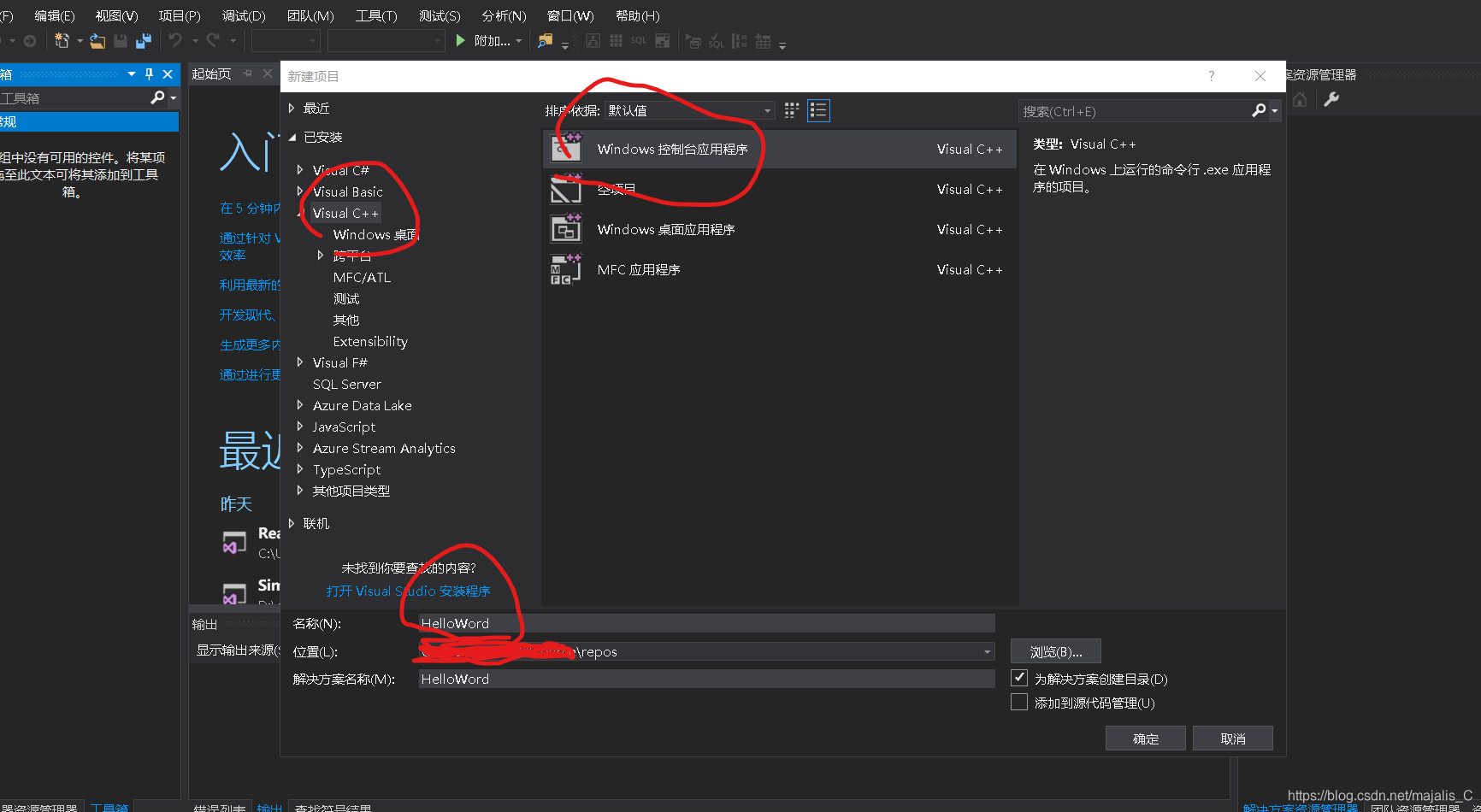Close the 起始页 tab
Screen dimensions: 1481x812
pyautogui.click(x=267, y=74)
